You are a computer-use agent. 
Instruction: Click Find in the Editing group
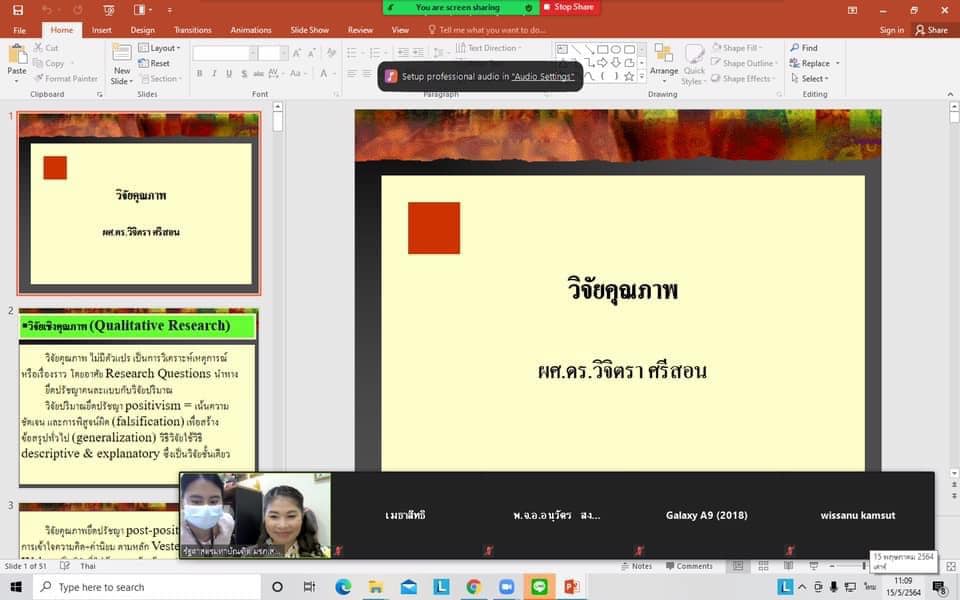click(x=803, y=48)
